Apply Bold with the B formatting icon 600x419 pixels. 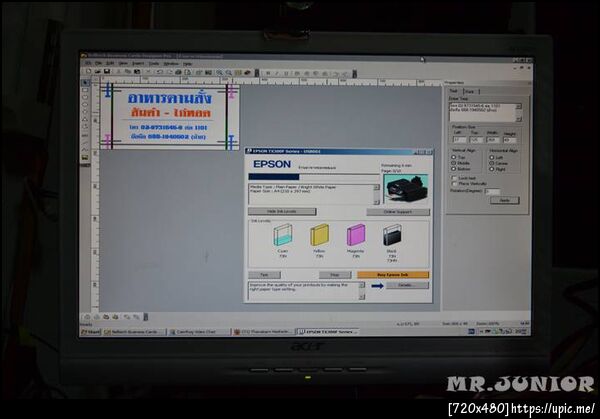coord(268,73)
